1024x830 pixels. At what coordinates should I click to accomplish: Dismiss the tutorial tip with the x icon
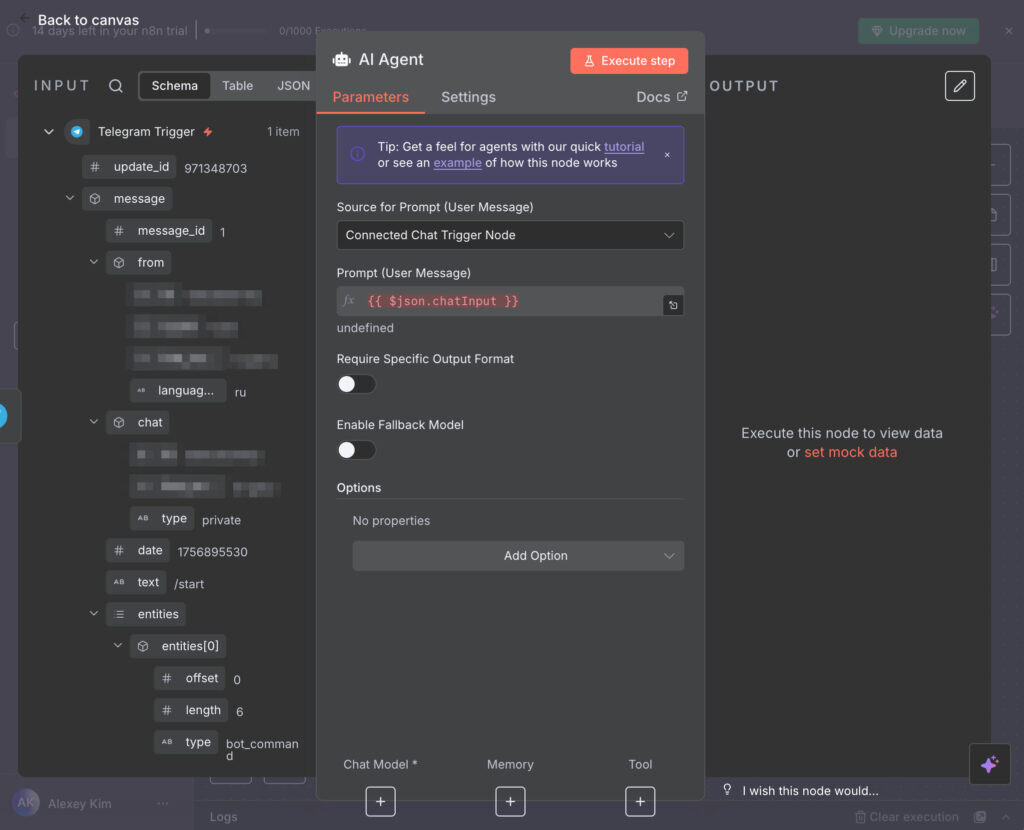(x=667, y=155)
